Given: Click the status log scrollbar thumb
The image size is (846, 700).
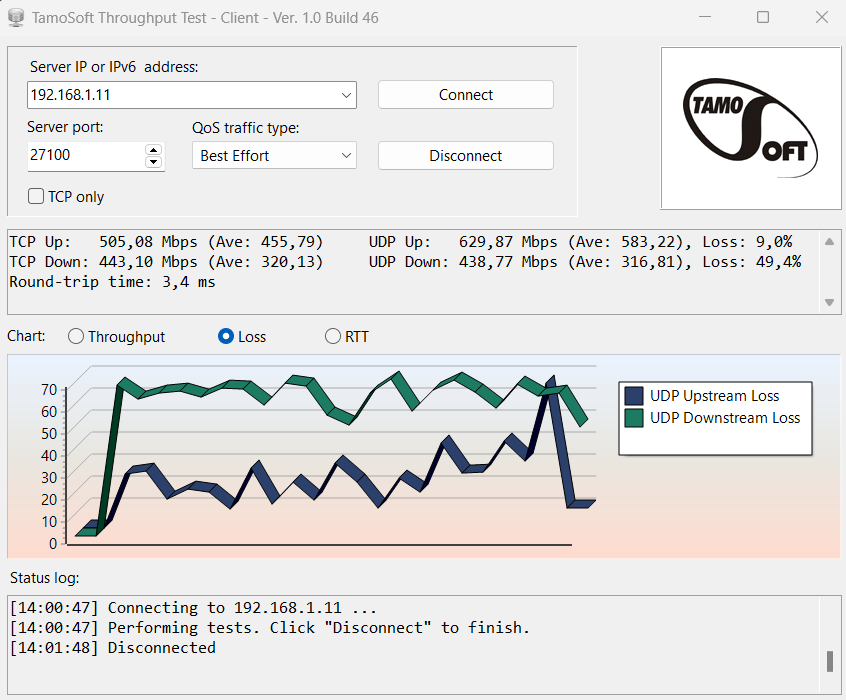Looking at the screenshot, I should 830,661.
